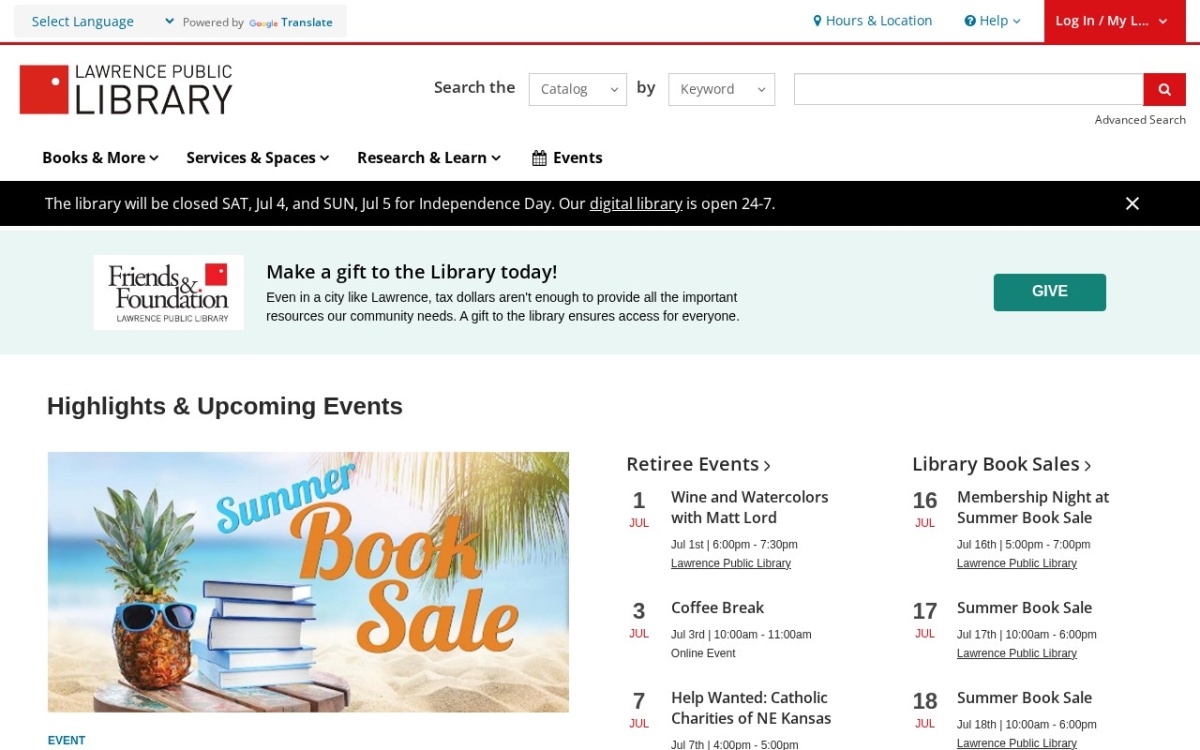The width and height of the screenshot is (1200, 750).
Task: Click Lawrence Public Library link under Jul 18th sale
Action: pos(1017,744)
